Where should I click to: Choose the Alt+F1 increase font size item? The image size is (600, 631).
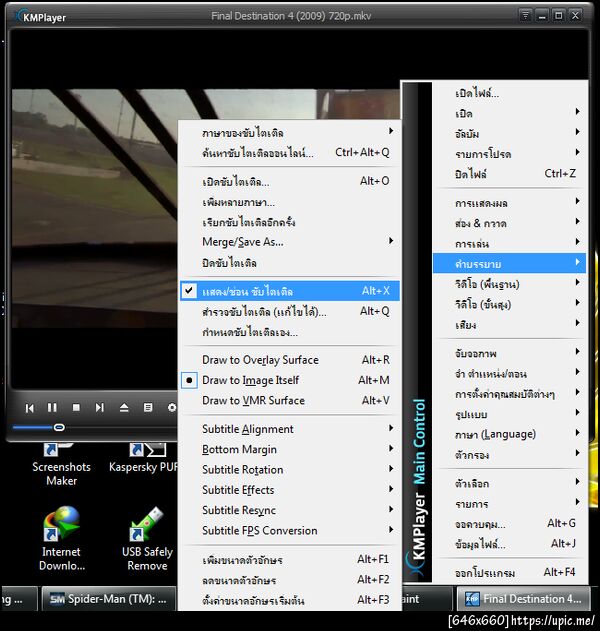point(290,559)
